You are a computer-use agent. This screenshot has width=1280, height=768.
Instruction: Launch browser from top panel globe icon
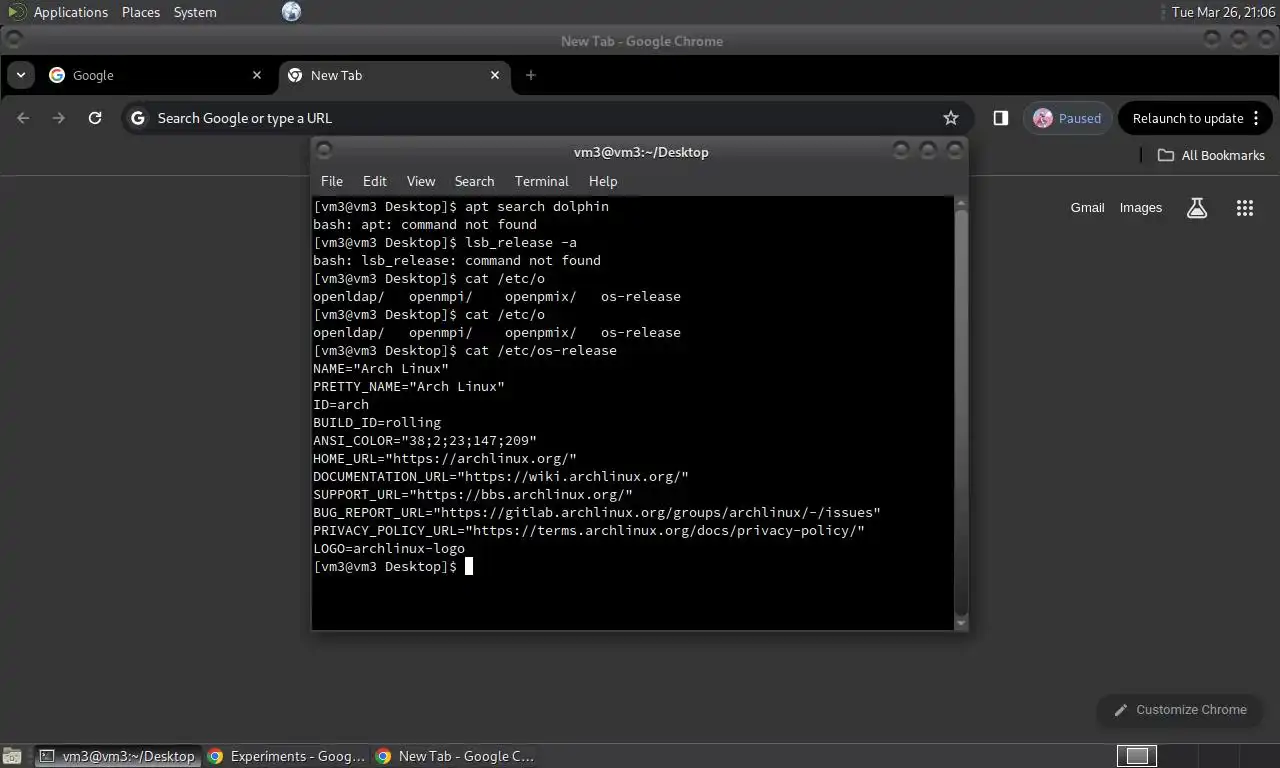(291, 12)
